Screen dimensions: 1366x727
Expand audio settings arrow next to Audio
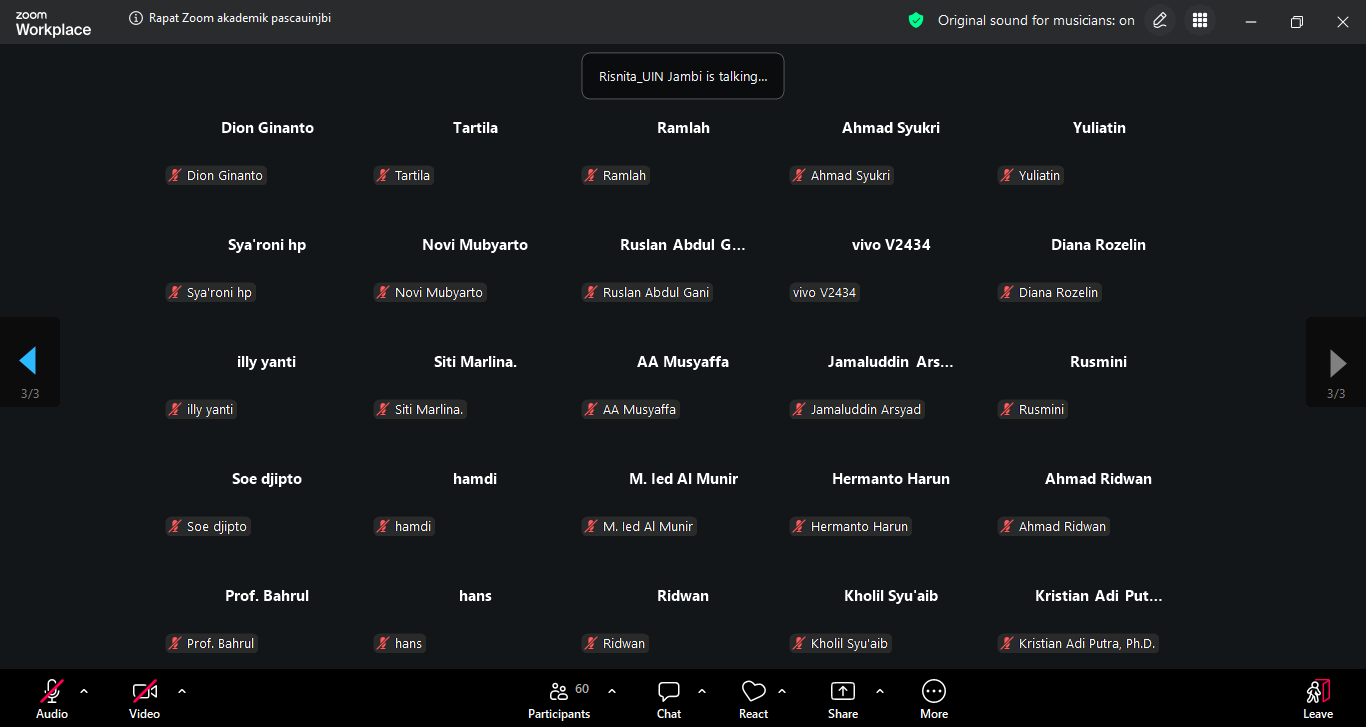point(84,691)
